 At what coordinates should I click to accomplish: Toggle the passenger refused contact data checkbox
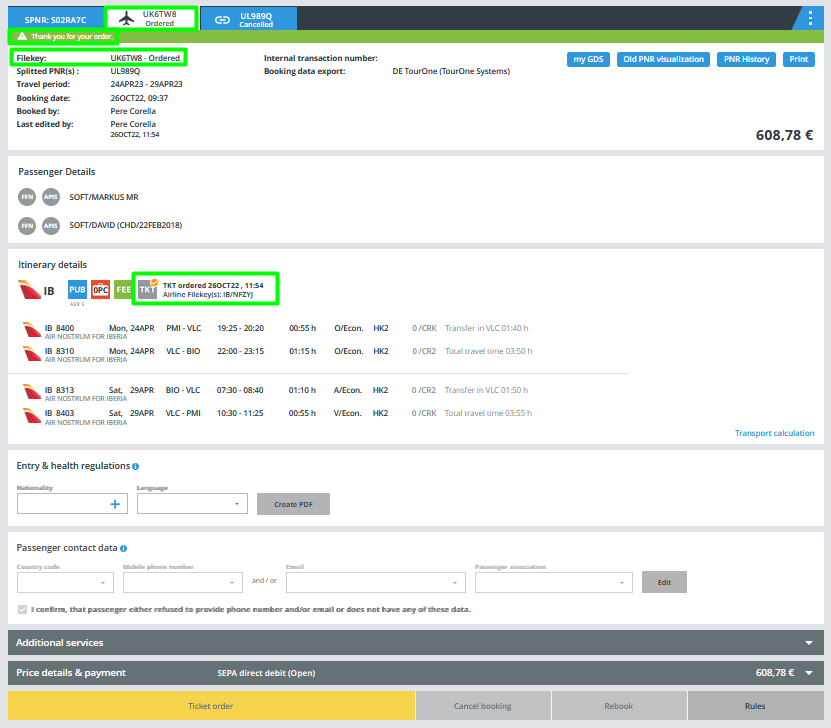[x=23, y=609]
